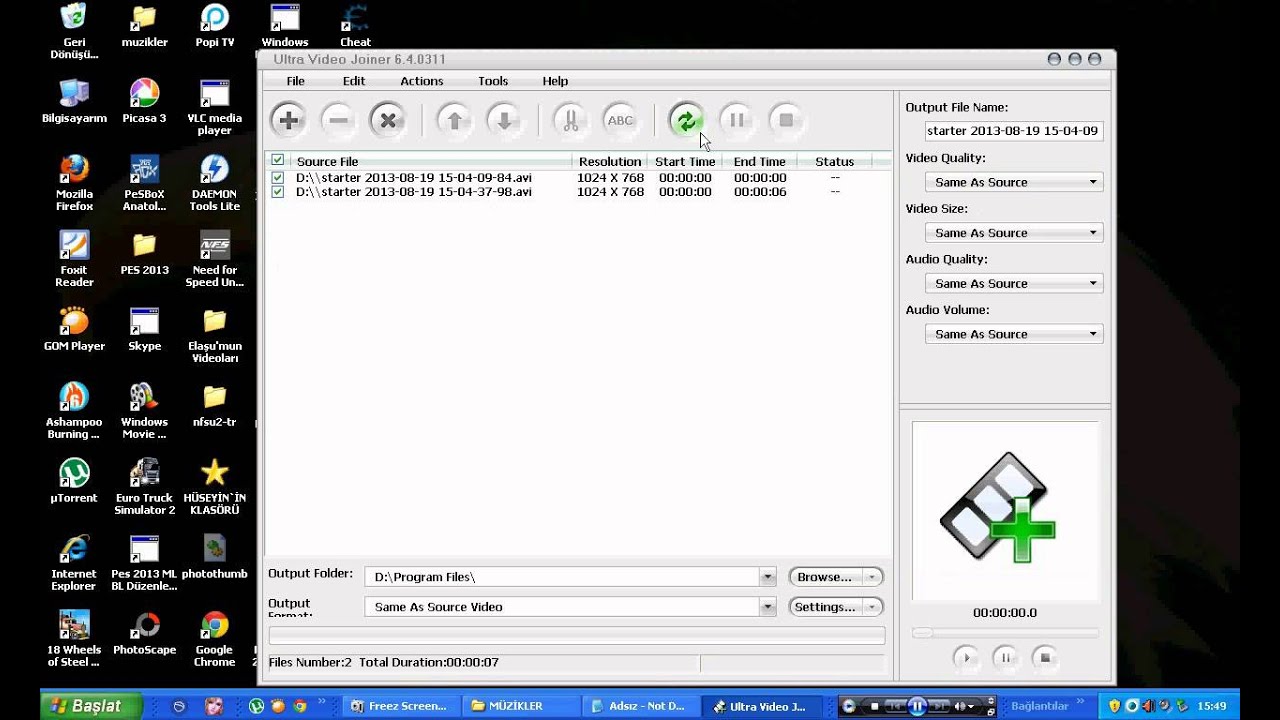Image resolution: width=1280 pixels, height=720 pixels.
Task: Play the preview video
Action: tap(966, 657)
